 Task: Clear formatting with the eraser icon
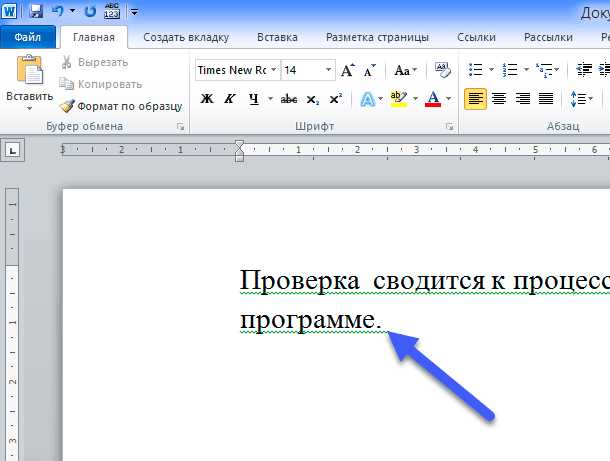(443, 71)
